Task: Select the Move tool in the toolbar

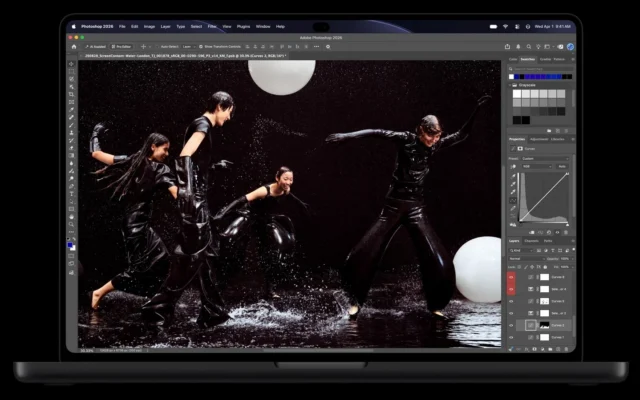Action: [x=71, y=64]
